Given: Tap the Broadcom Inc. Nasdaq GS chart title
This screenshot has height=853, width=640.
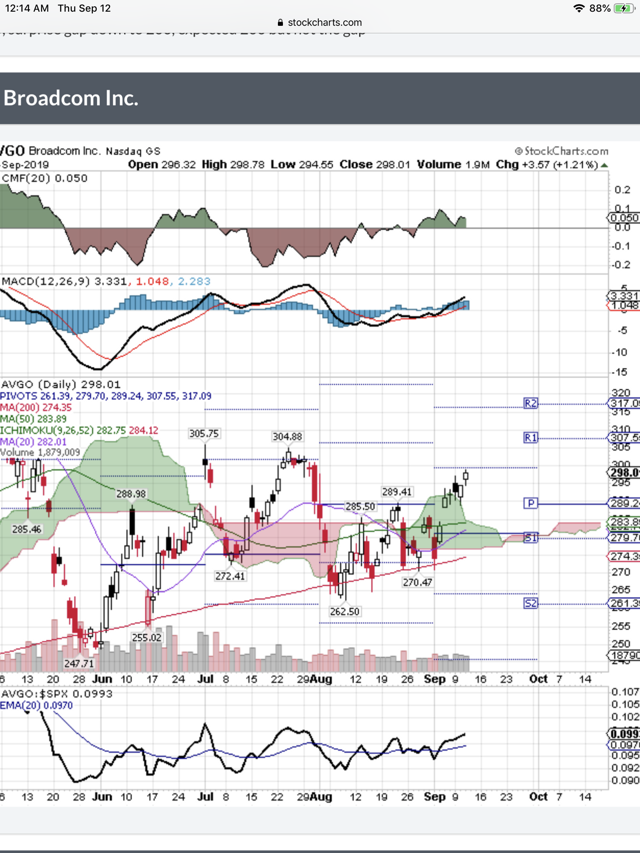Looking at the screenshot, I should 95,151.
